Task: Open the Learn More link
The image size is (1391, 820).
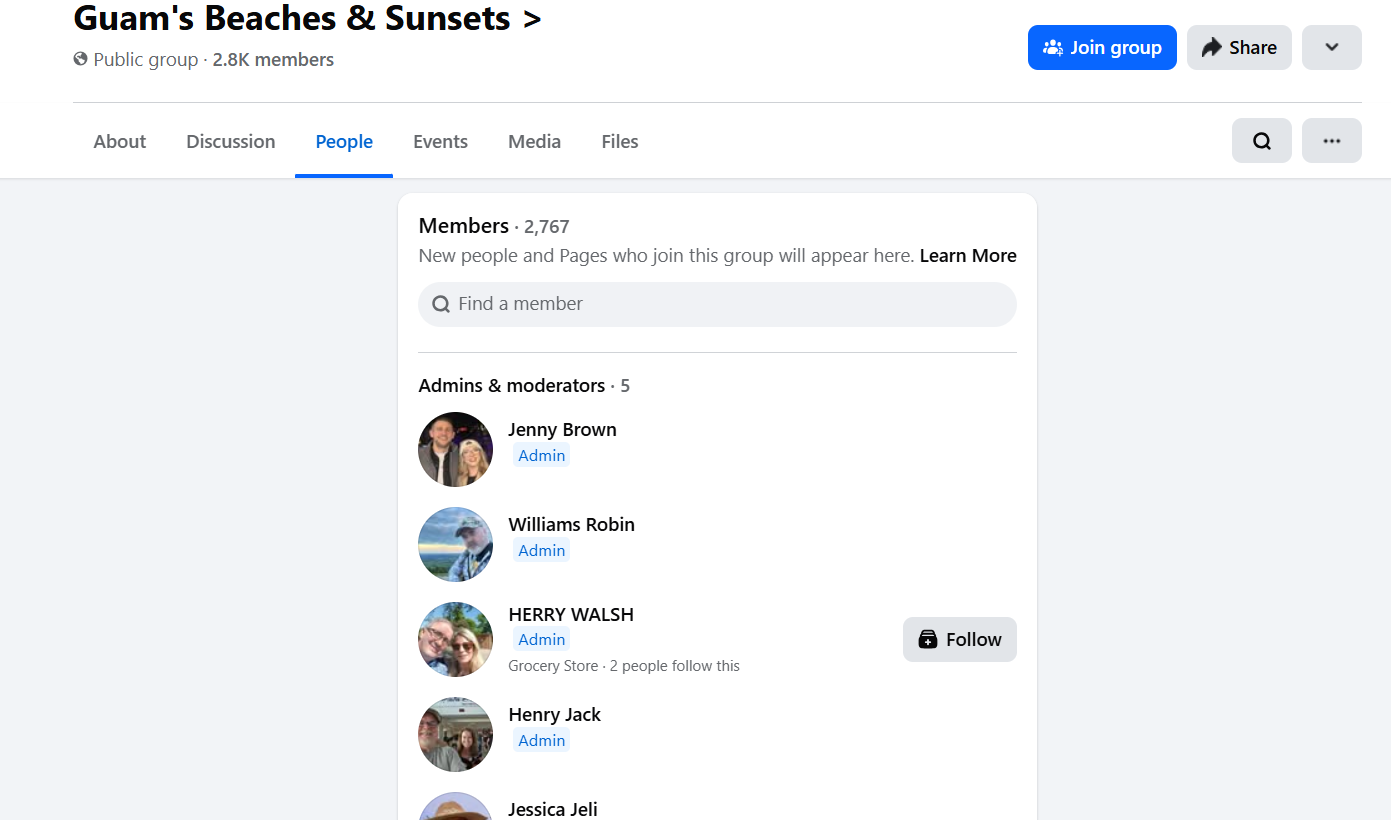Action: (968, 255)
